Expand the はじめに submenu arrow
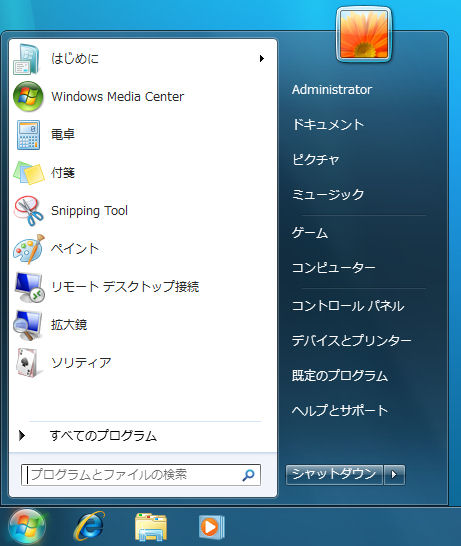The image size is (461, 546). coord(262,58)
